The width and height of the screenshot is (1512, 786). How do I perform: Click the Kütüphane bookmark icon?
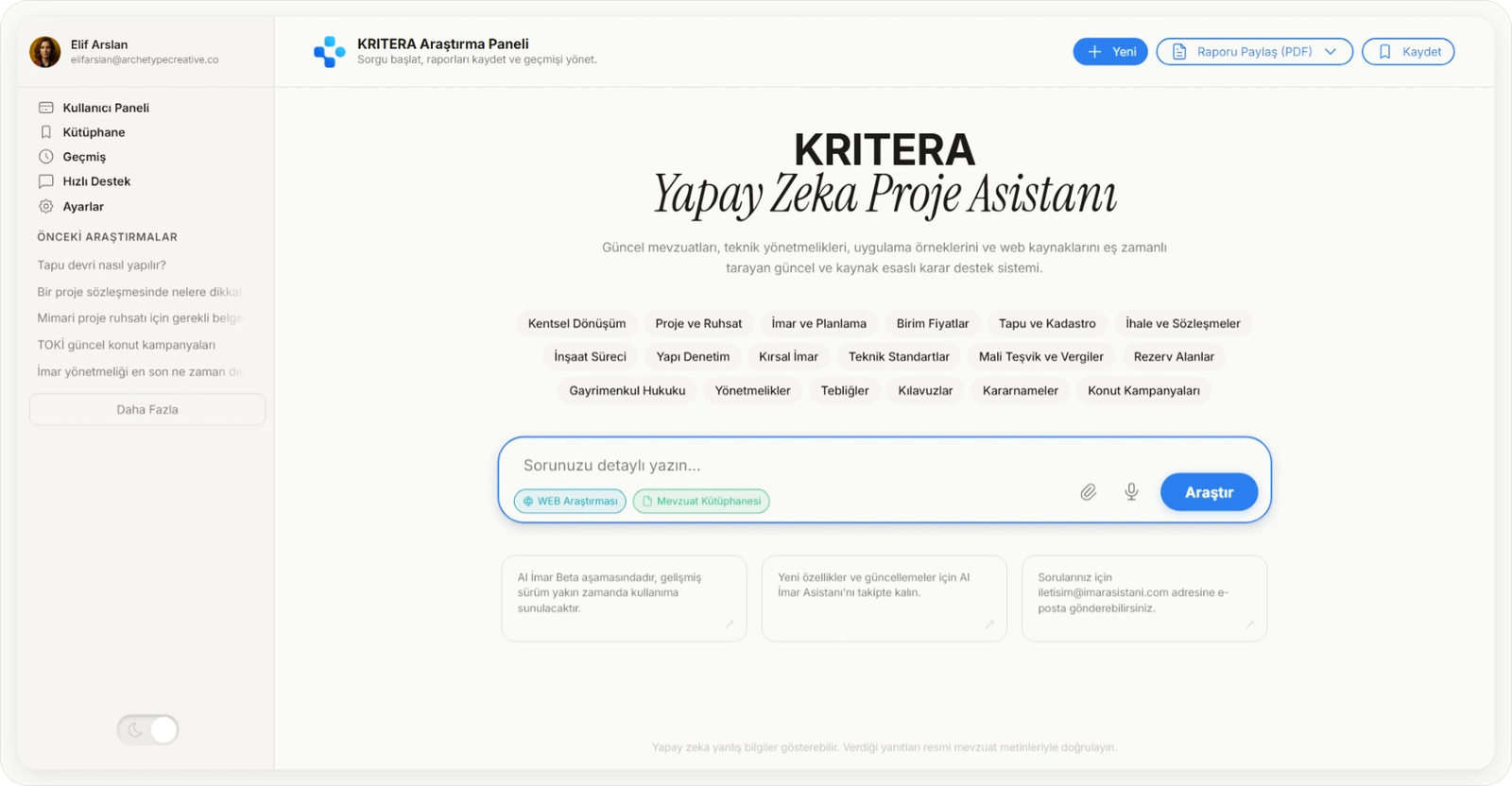[45, 132]
